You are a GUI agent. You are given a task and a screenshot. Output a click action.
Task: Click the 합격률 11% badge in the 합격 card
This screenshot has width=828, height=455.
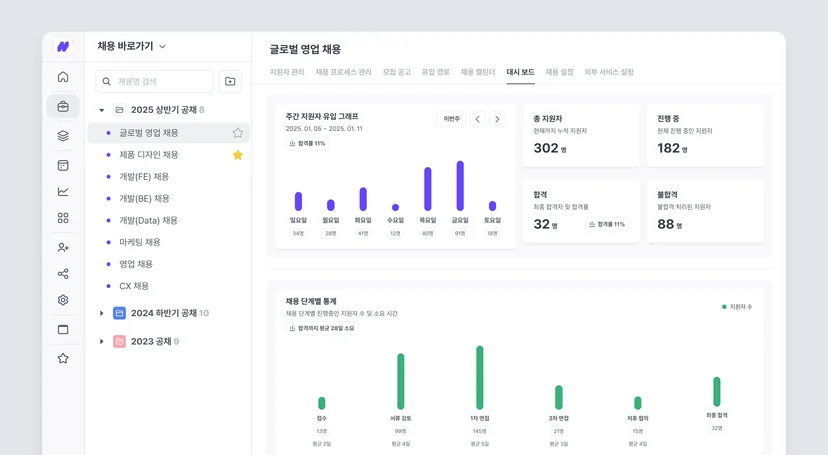point(607,224)
